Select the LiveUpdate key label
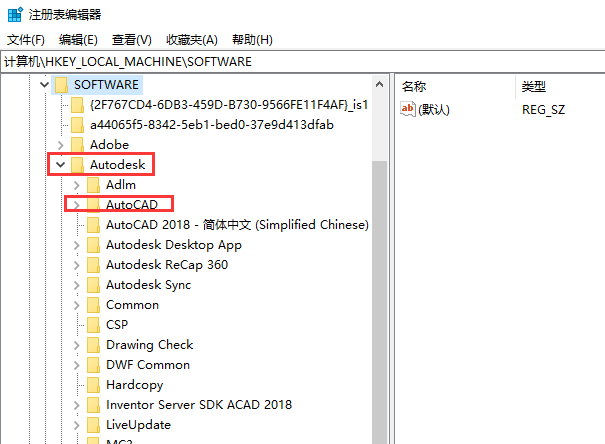605x444 pixels. (139, 425)
